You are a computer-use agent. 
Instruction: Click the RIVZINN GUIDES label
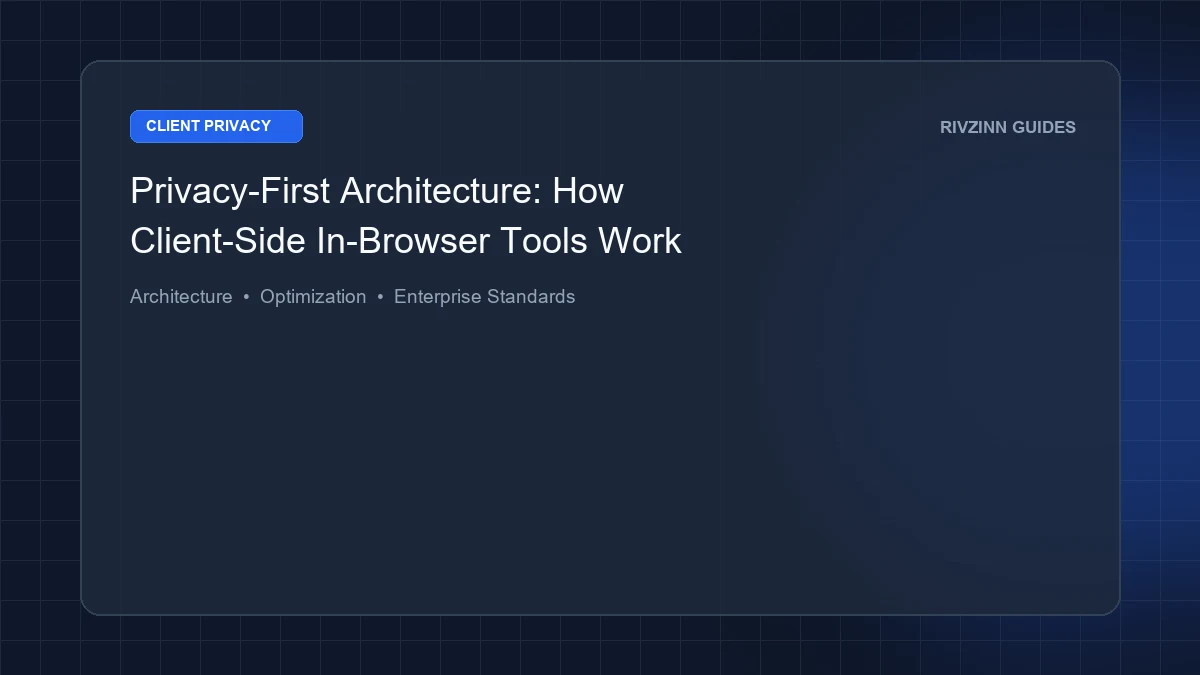click(x=1008, y=127)
